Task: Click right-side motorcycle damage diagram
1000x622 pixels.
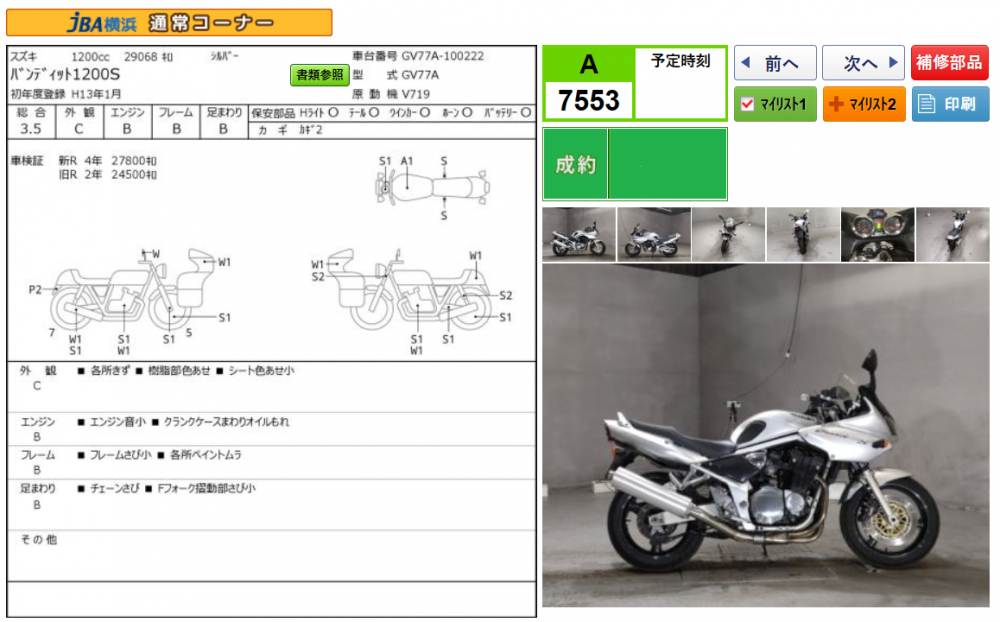Action: (x=412, y=302)
